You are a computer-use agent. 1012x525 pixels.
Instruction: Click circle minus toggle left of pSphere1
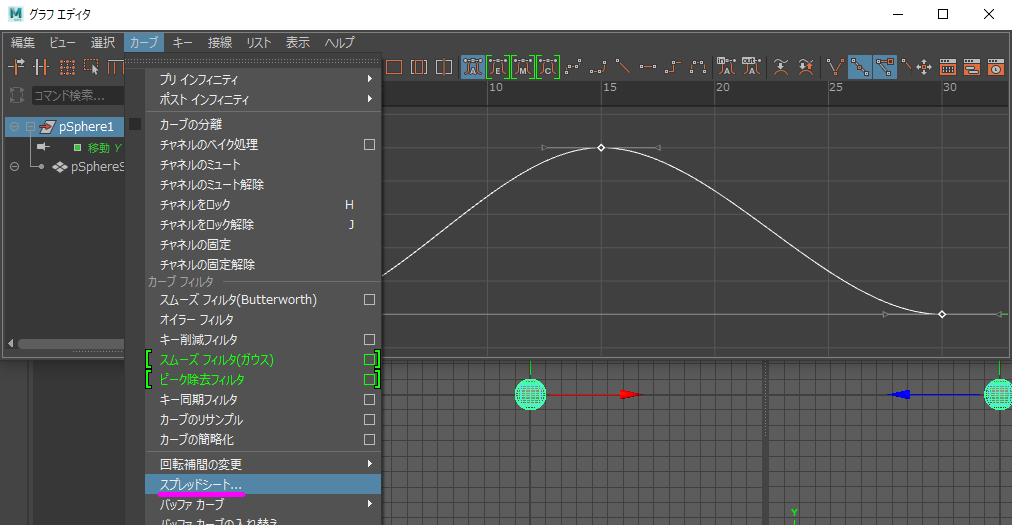tap(14, 127)
